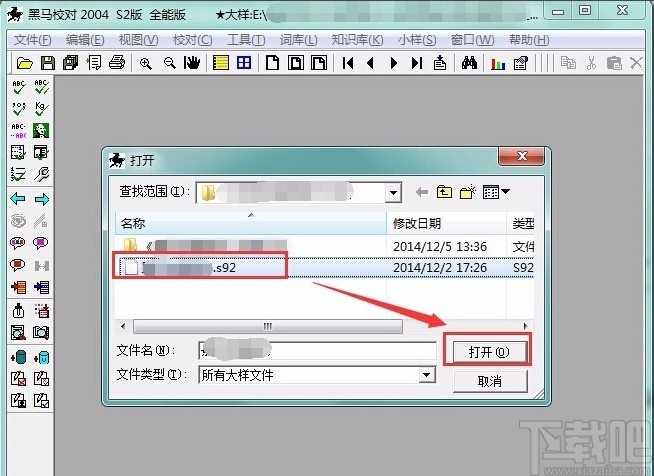Click the right cyan arrow in sidebar
Screen dimensions: 654x476
[41, 199]
